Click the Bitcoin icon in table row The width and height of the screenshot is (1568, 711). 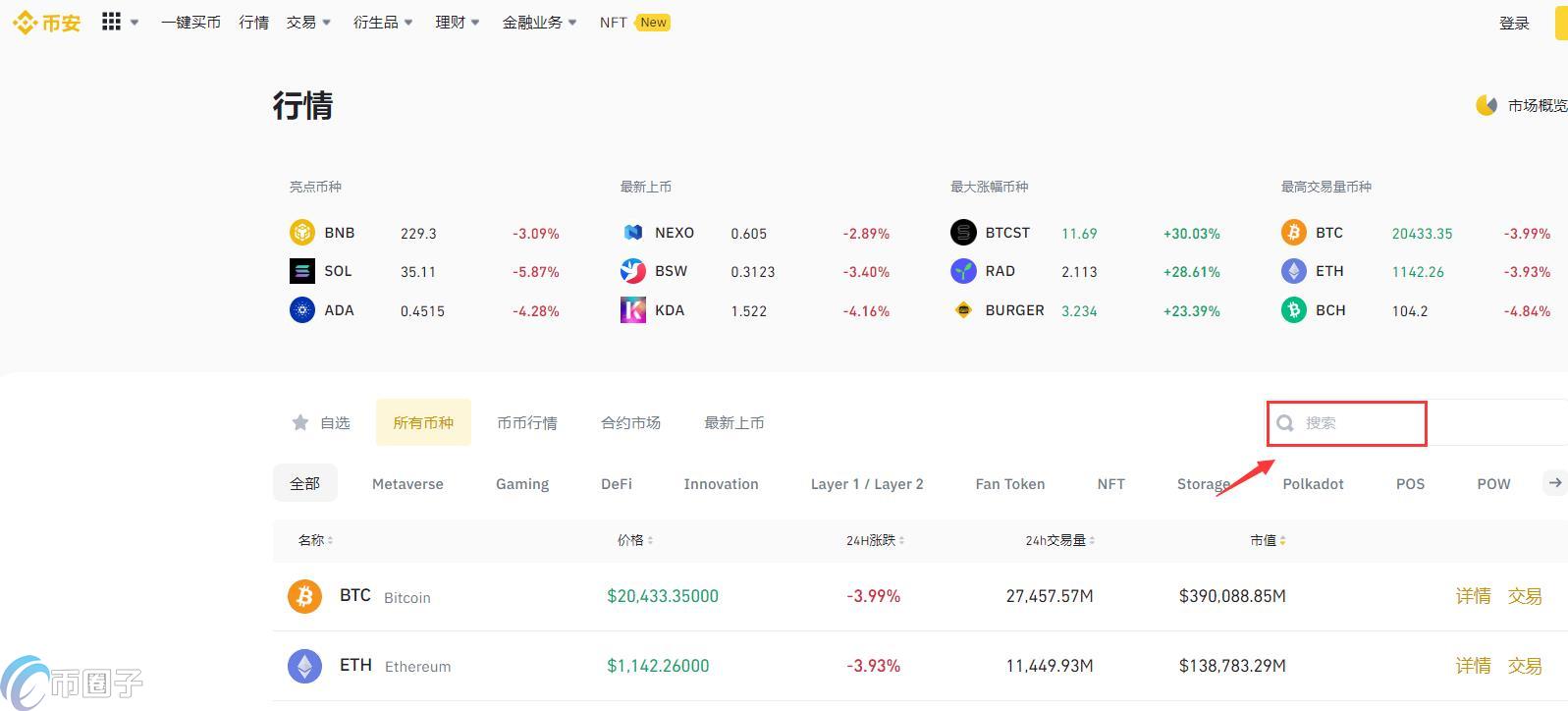(x=304, y=596)
